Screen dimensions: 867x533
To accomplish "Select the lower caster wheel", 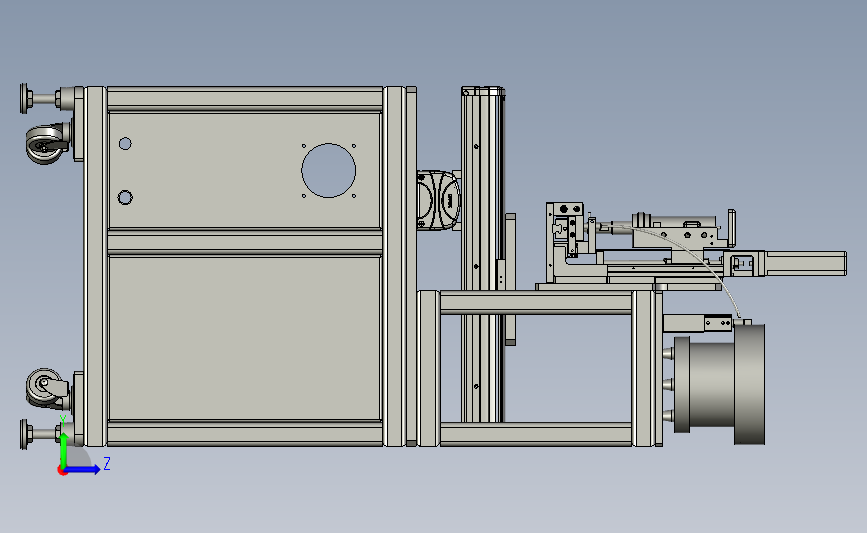I will tap(46, 388).
